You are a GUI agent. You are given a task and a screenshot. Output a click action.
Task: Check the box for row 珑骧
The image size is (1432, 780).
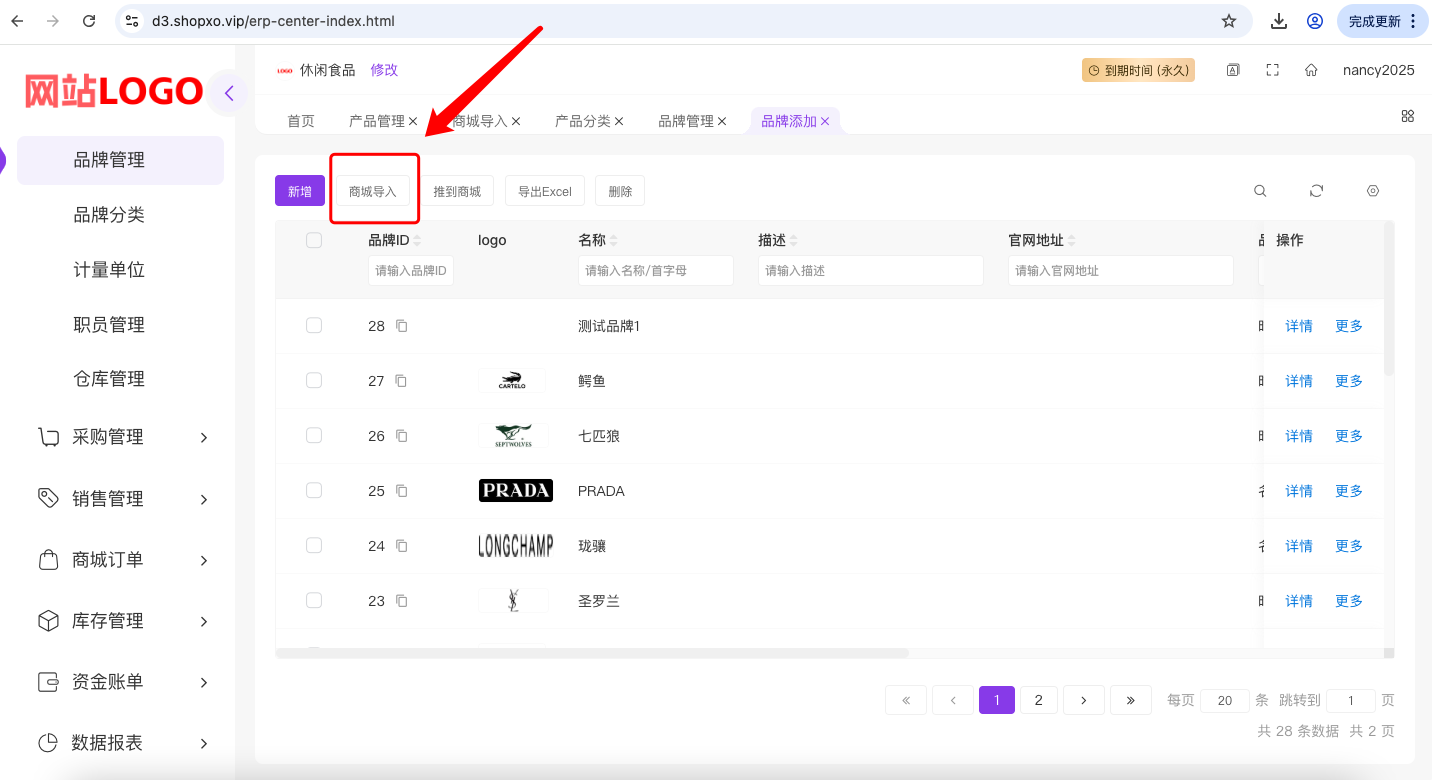pos(314,545)
